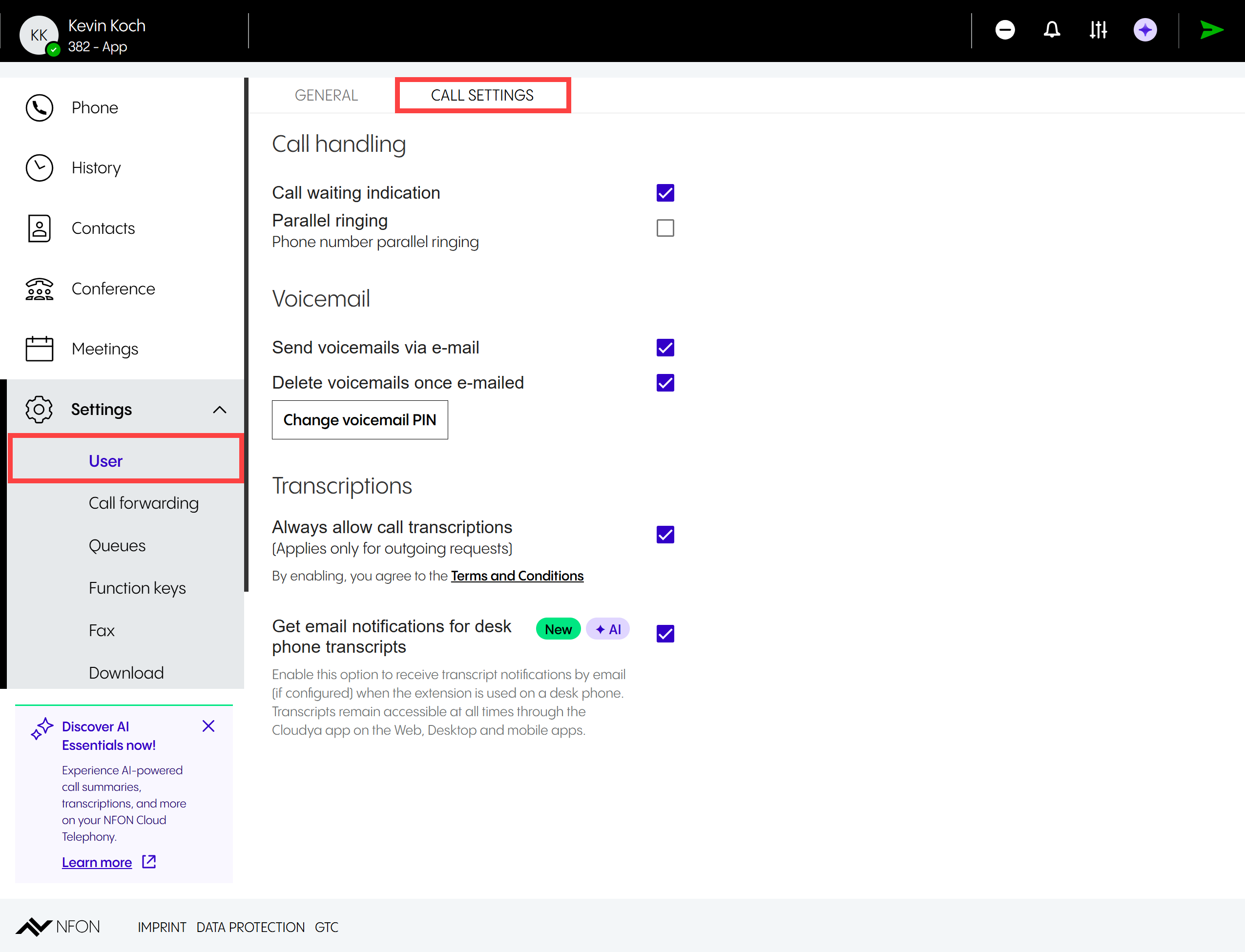This screenshot has height=952, width=1245.
Task: Click the KK user avatar
Action: click(x=39, y=35)
